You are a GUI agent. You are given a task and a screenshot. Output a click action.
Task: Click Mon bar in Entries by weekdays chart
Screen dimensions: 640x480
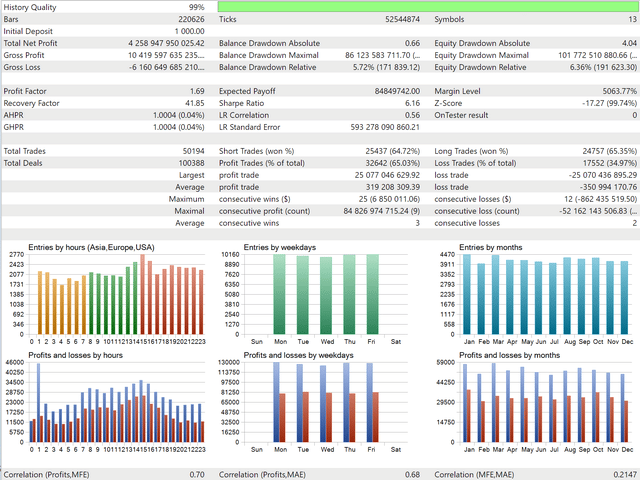[278, 294]
